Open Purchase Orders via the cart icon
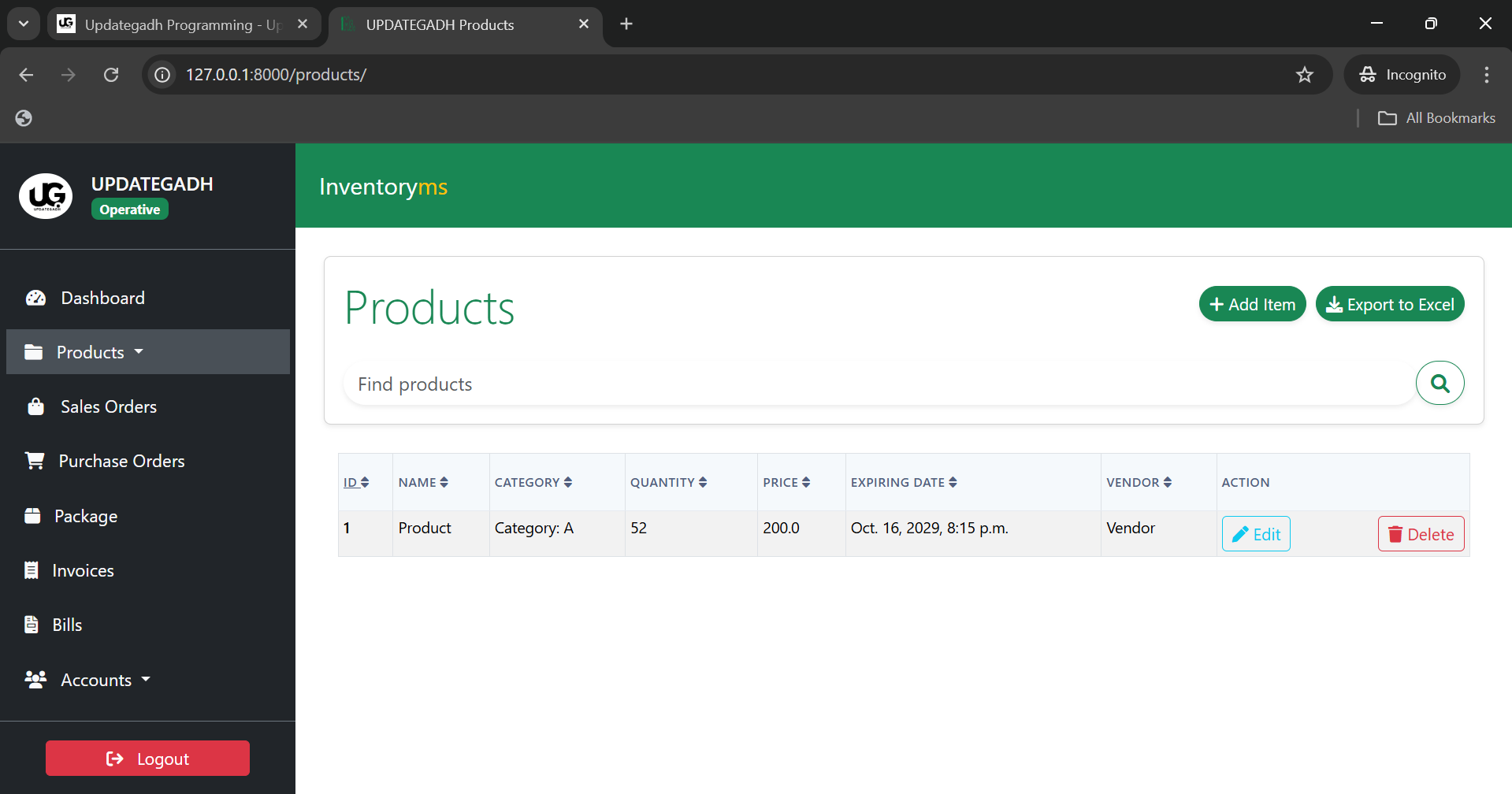1512x794 pixels. coord(35,461)
